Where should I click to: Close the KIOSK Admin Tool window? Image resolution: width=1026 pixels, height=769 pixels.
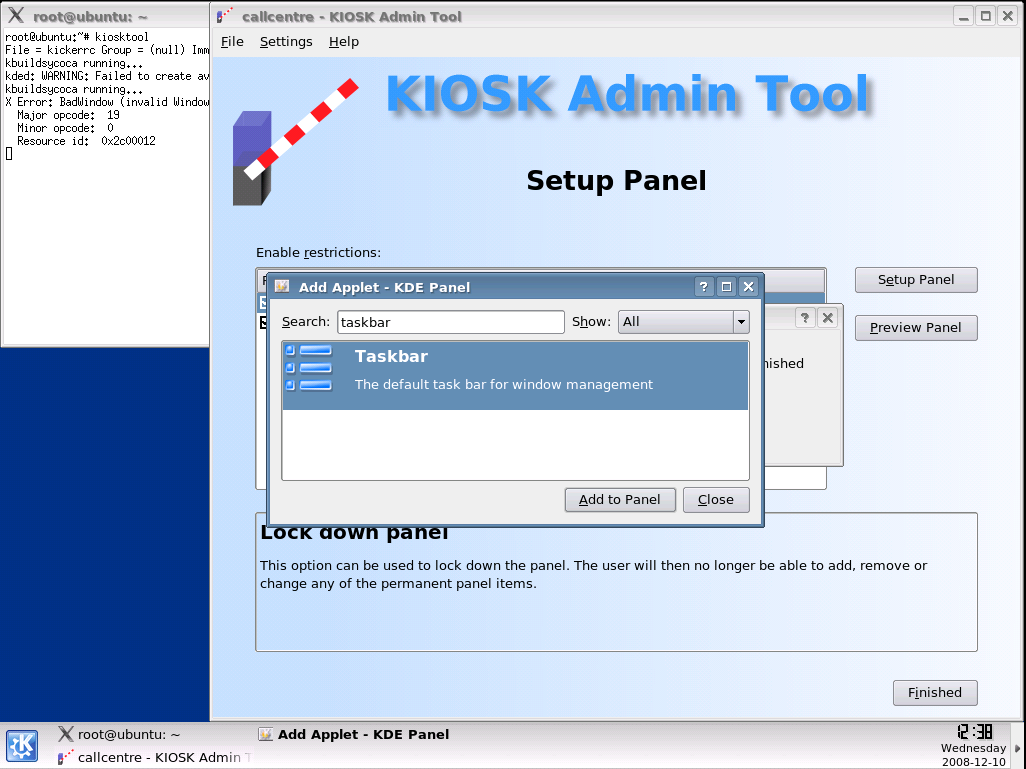coord(1008,16)
